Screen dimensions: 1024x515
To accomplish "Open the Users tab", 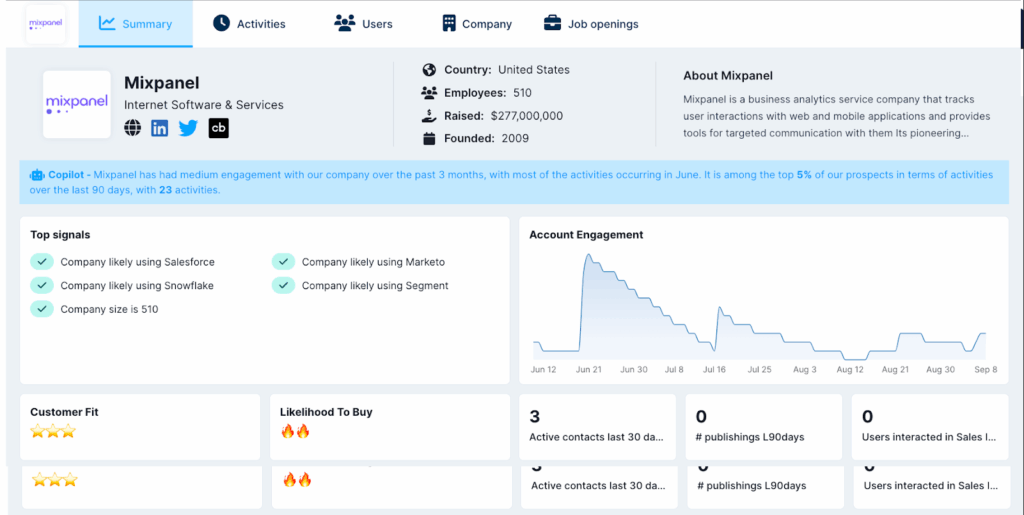I will point(363,24).
